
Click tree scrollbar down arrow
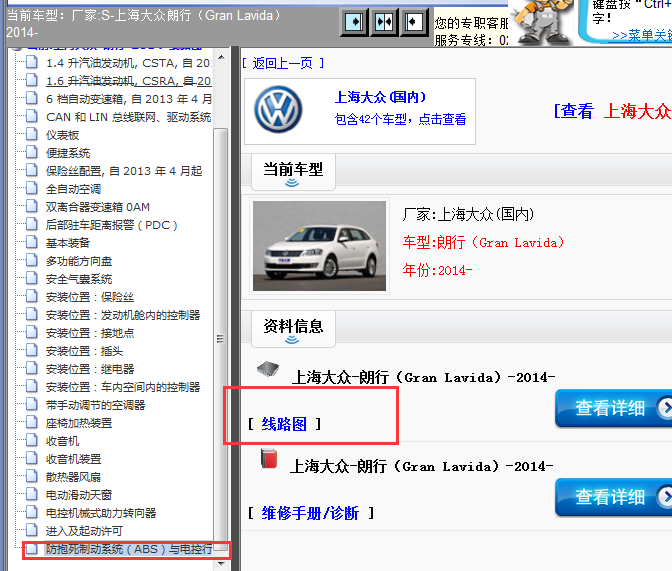(221, 563)
